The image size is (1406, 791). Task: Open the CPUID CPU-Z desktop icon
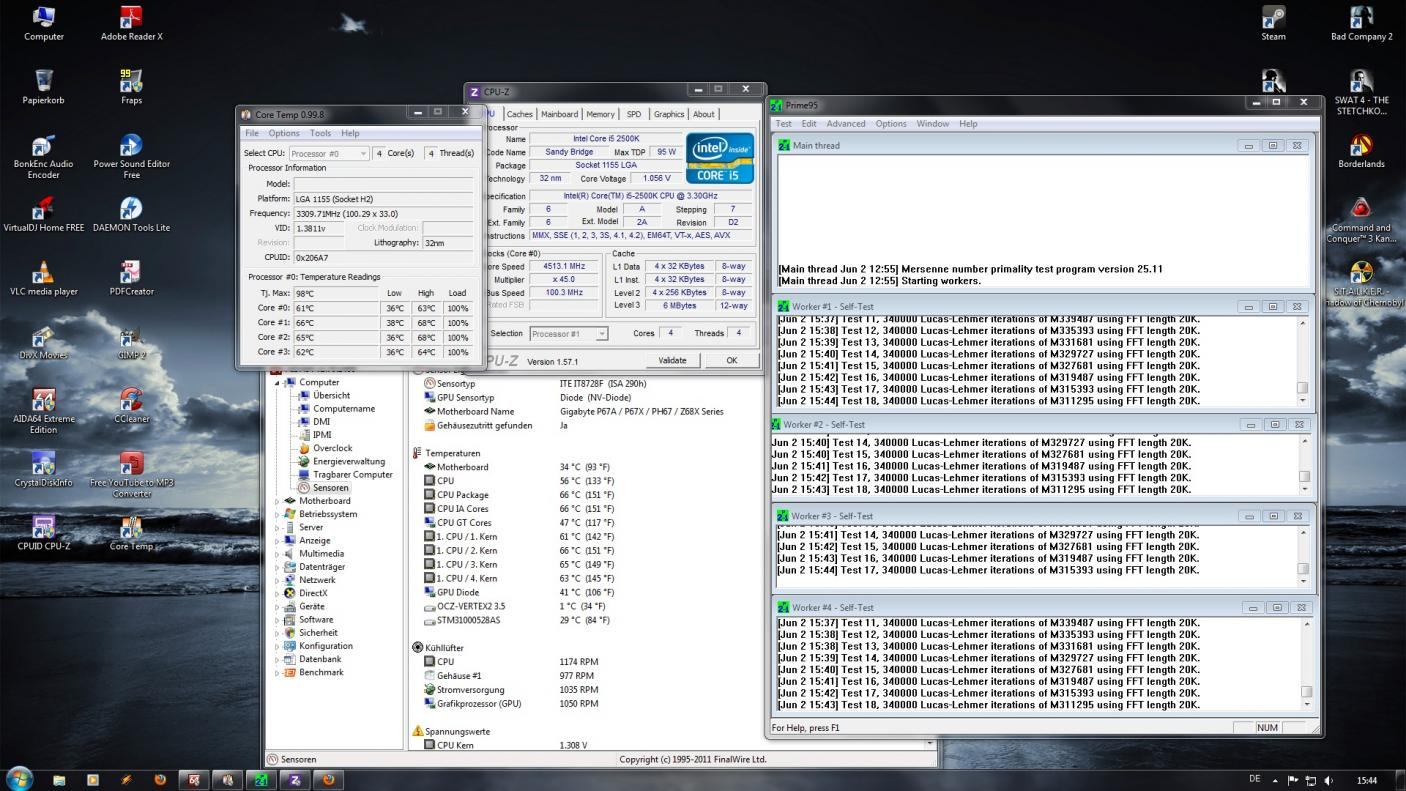[x=43, y=534]
